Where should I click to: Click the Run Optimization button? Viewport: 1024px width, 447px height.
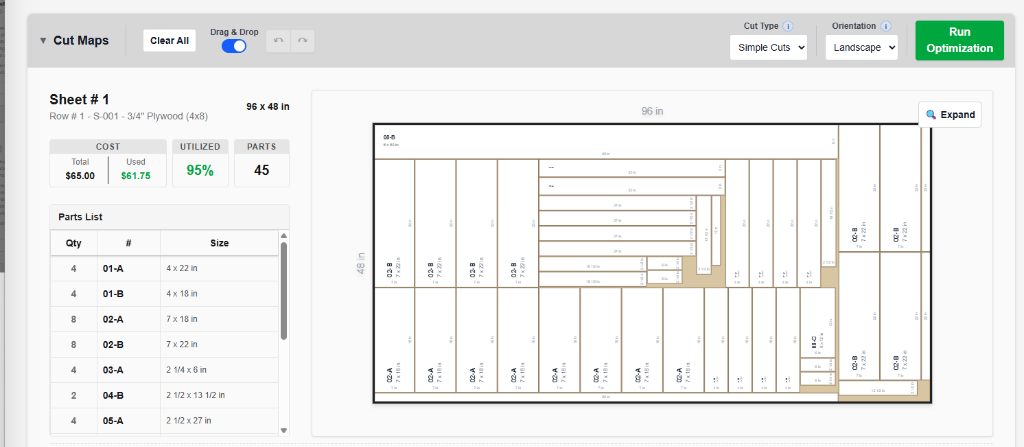coord(959,41)
